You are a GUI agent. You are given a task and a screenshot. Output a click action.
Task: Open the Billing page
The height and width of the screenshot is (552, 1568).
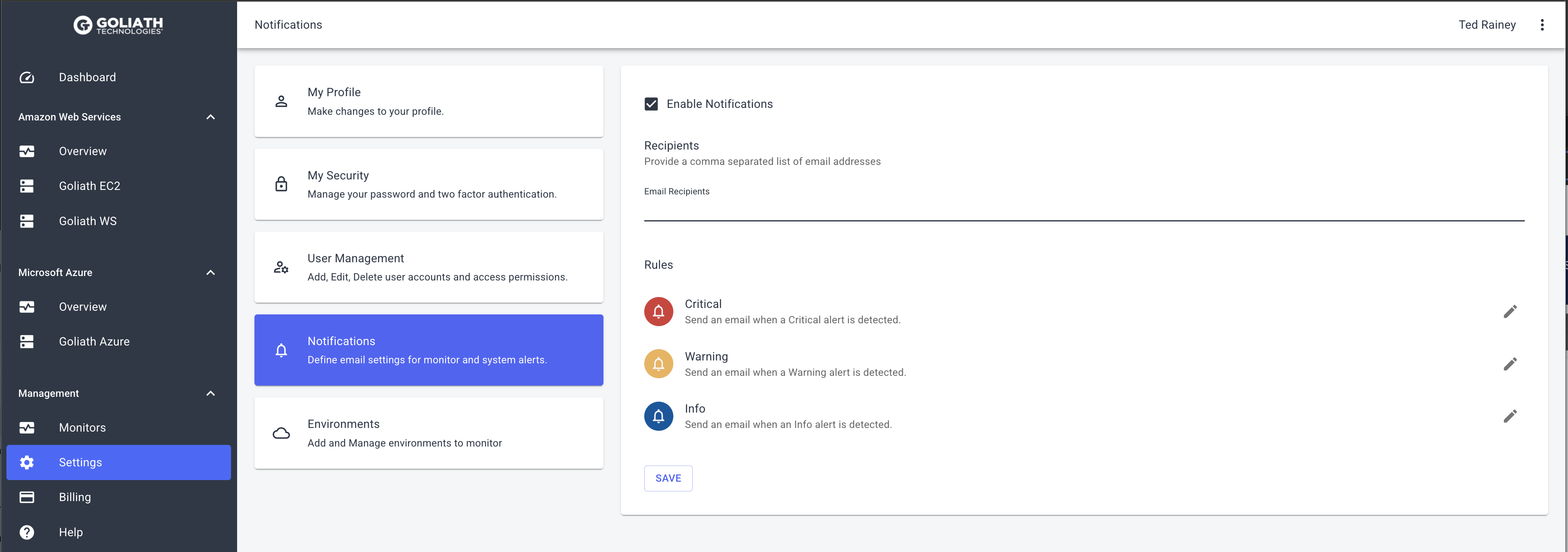click(x=119, y=497)
